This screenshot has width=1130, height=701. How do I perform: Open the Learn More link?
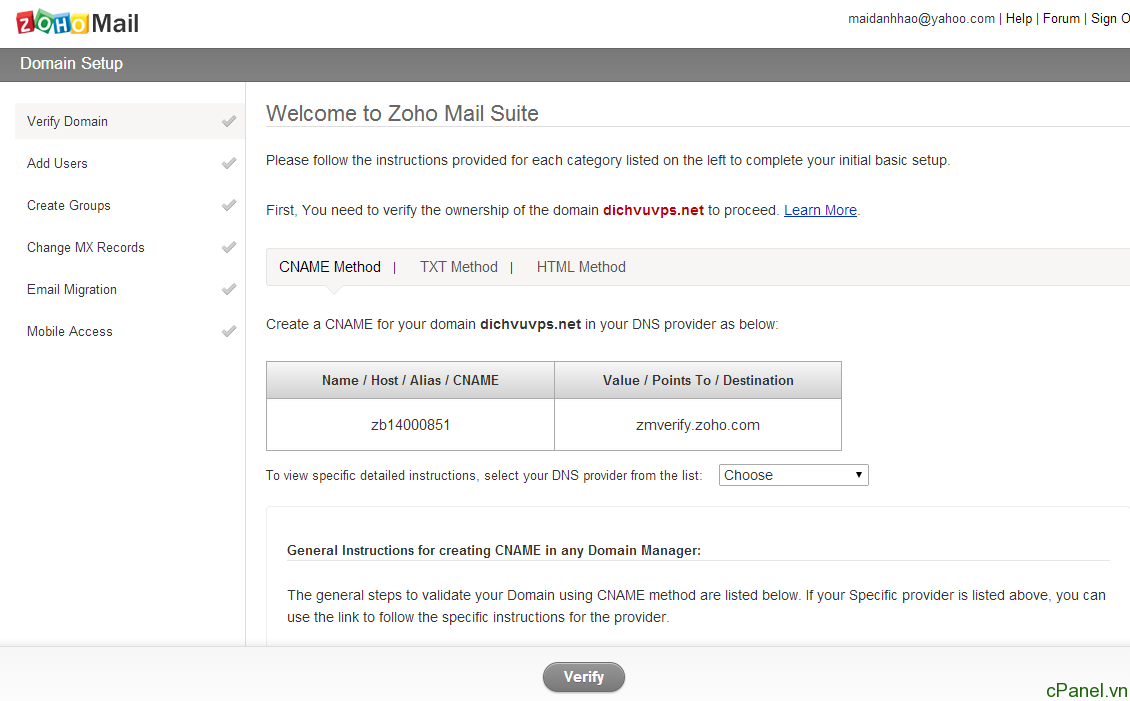click(x=820, y=210)
